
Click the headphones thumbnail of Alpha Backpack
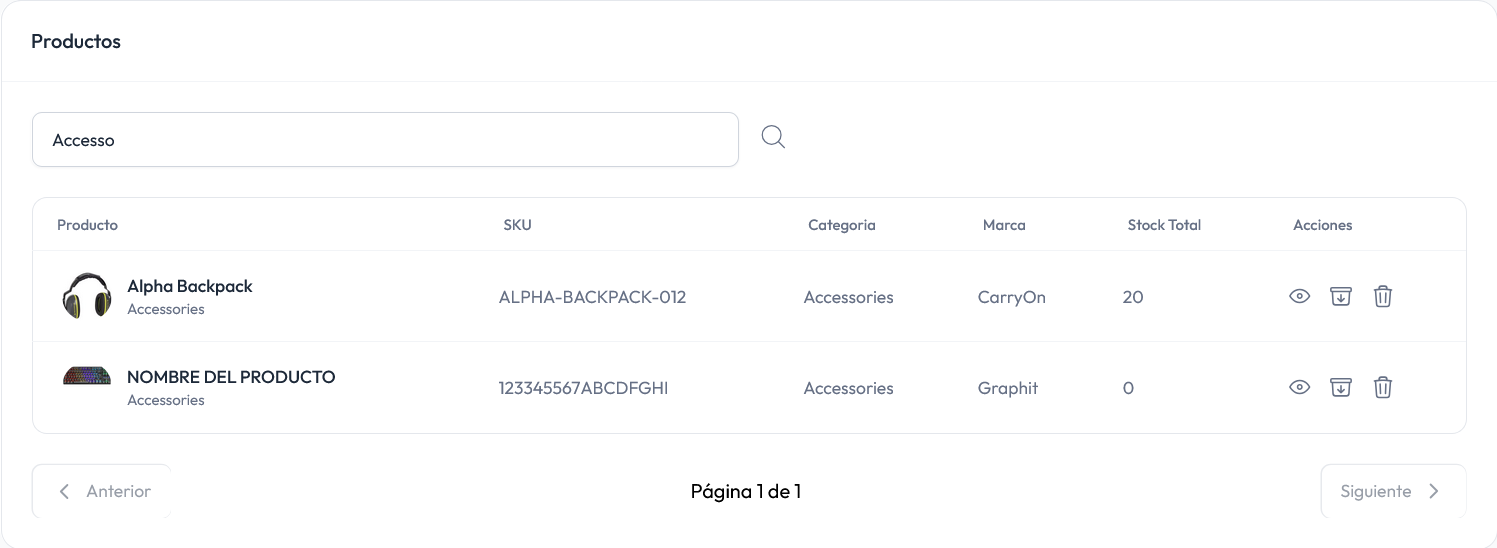click(x=87, y=296)
